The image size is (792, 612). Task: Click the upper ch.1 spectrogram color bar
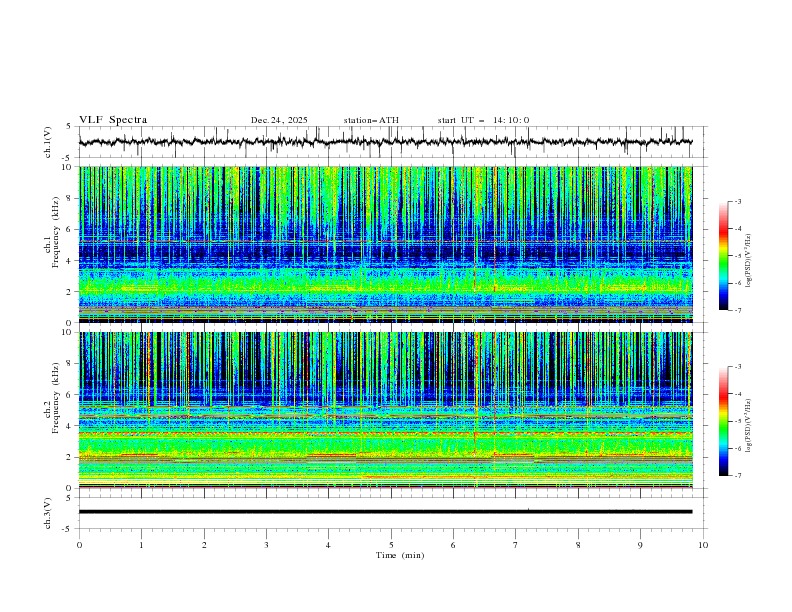(x=723, y=256)
